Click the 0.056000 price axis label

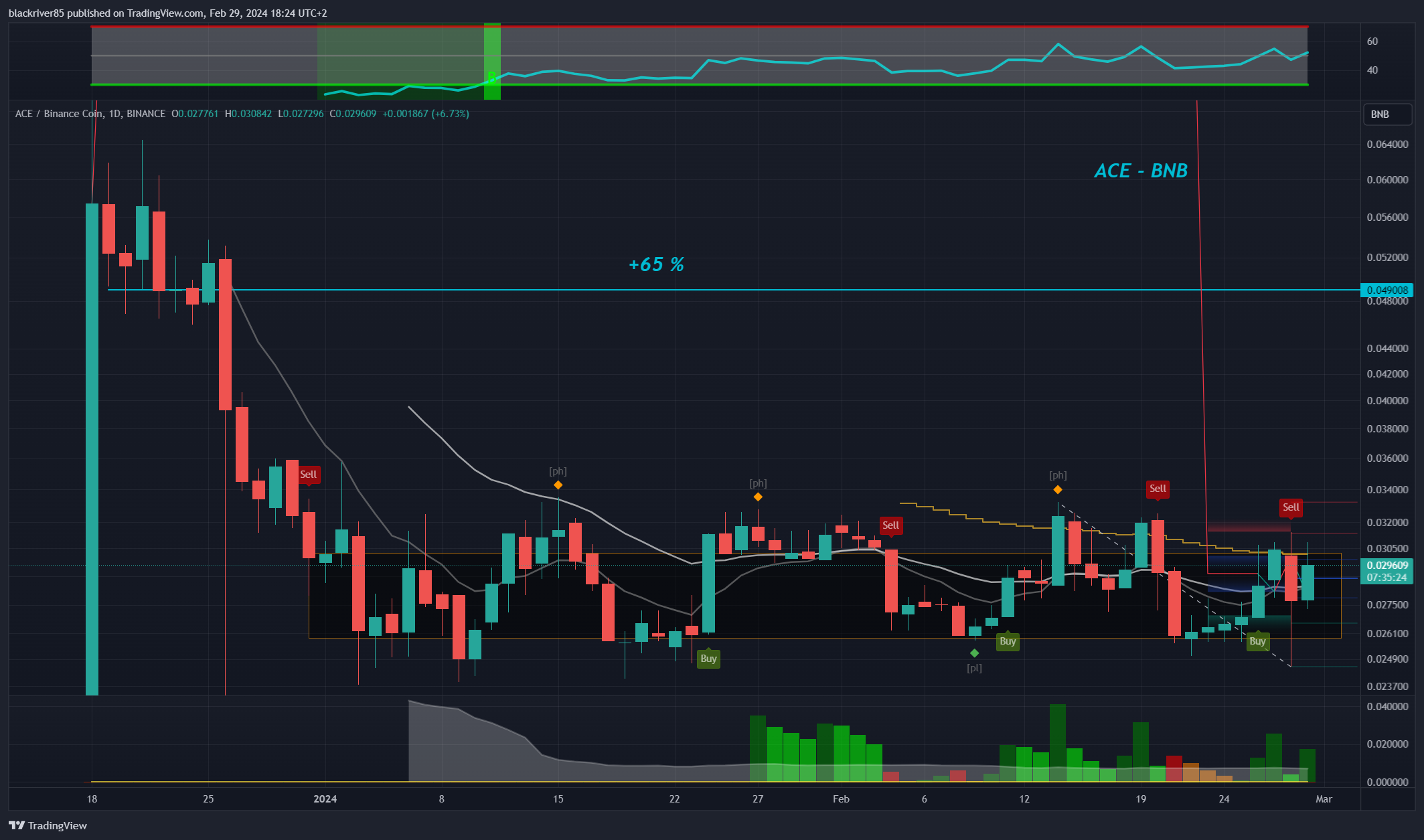(x=1387, y=218)
